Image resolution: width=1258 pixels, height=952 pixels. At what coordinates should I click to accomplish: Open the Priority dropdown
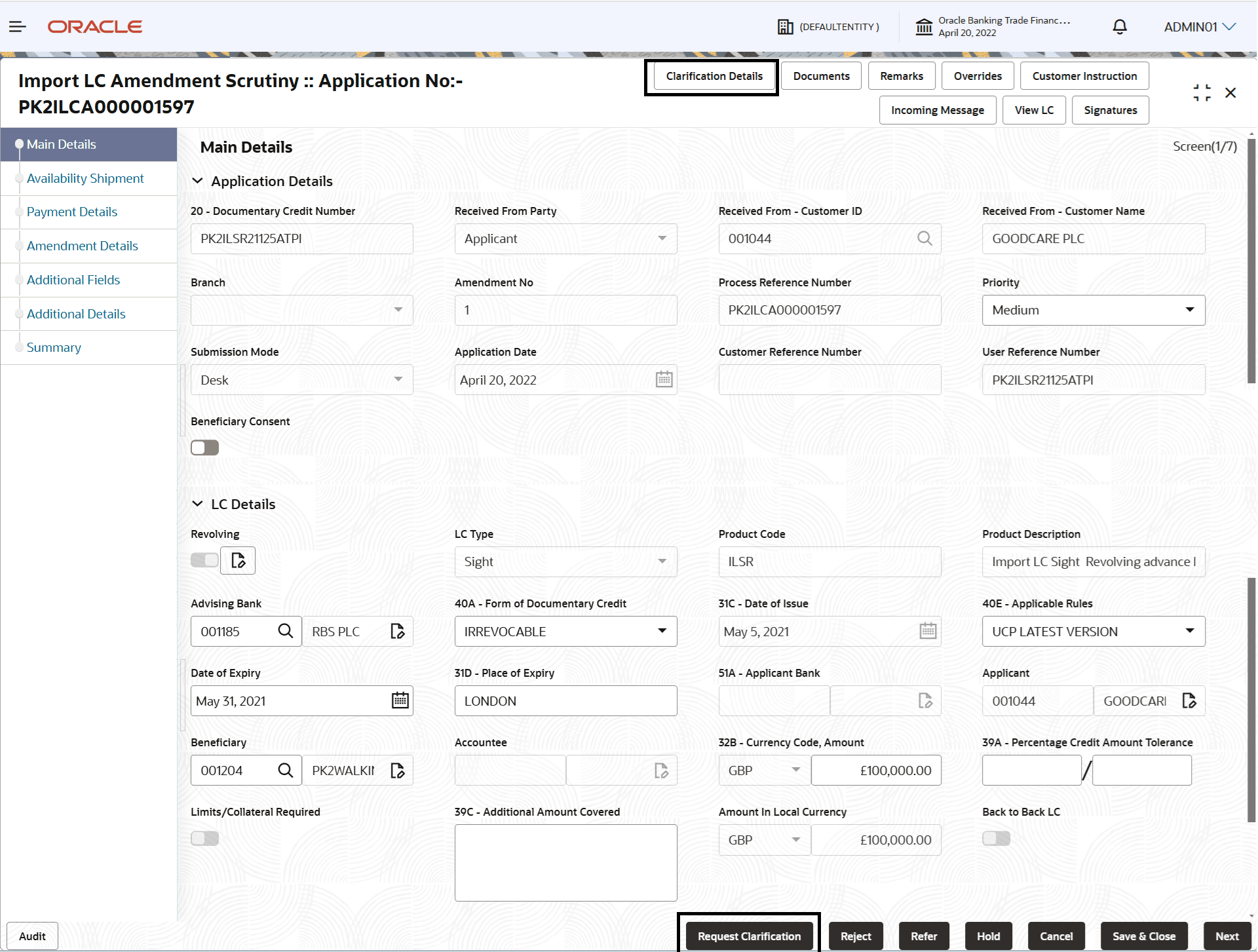tap(1093, 310)
